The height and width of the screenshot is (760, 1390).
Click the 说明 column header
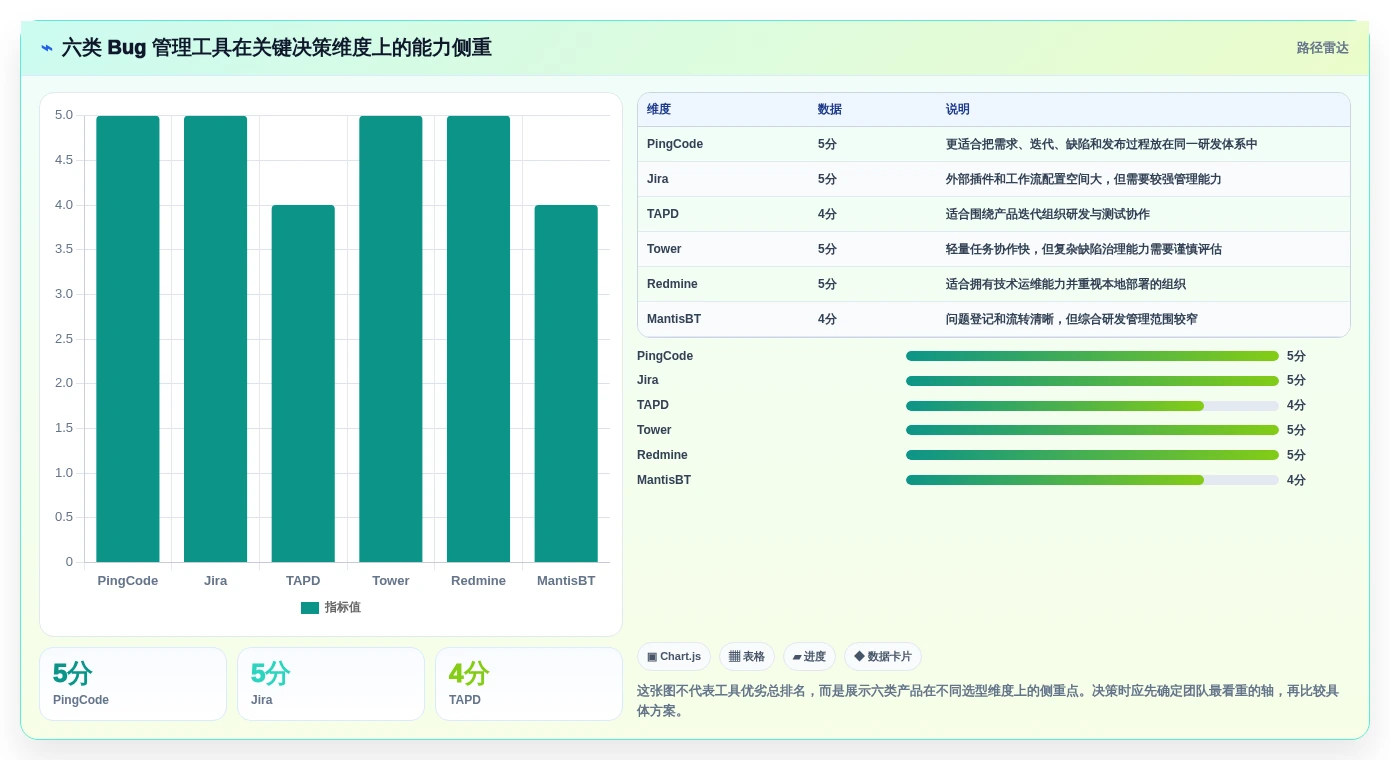click(x=958, y=110)
